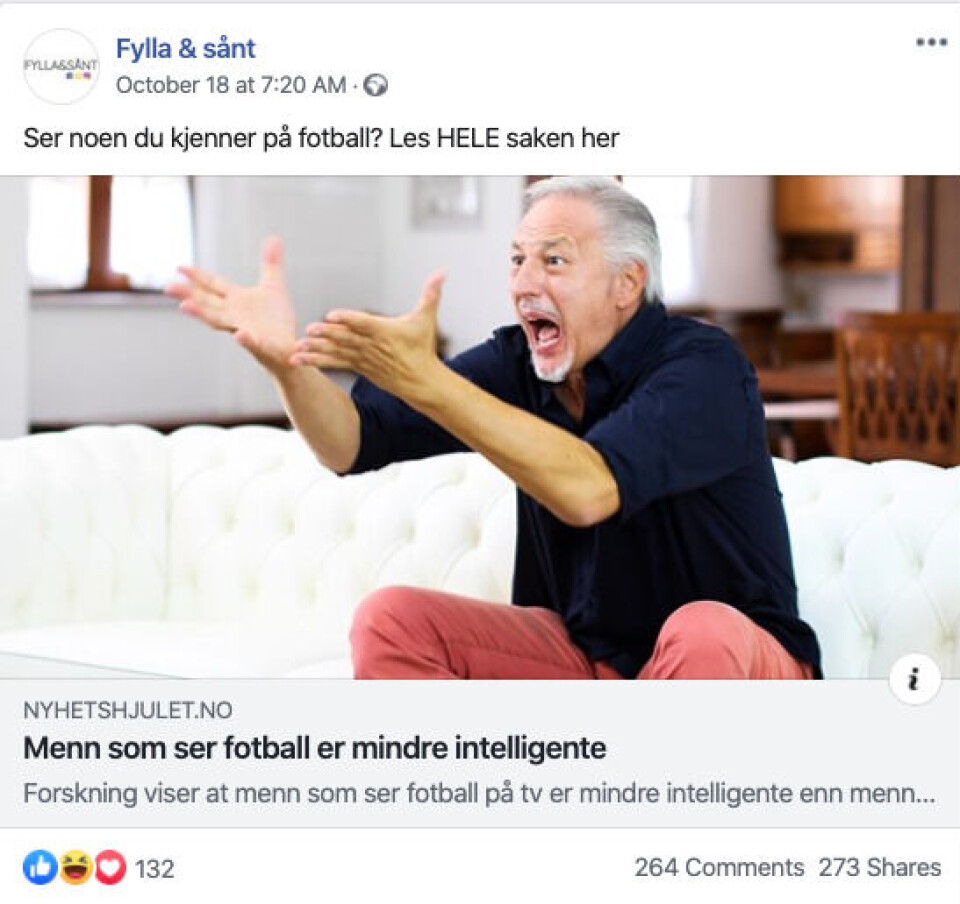Open the three-dot post options menu
This screenshot has width=960, height=904.
click(931, 42)
